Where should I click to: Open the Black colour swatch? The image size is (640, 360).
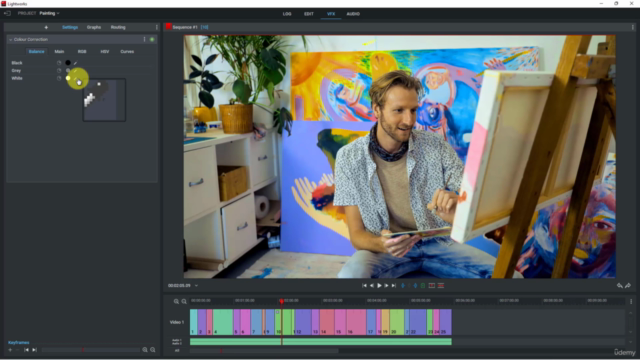(68, 63)
